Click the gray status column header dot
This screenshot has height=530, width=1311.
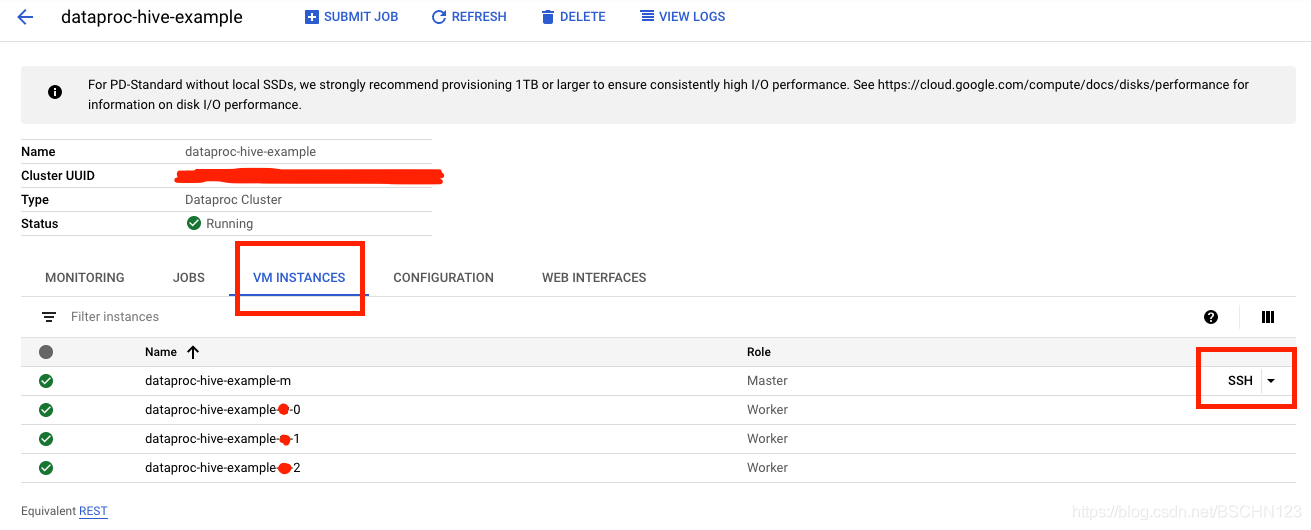(46, 352)
